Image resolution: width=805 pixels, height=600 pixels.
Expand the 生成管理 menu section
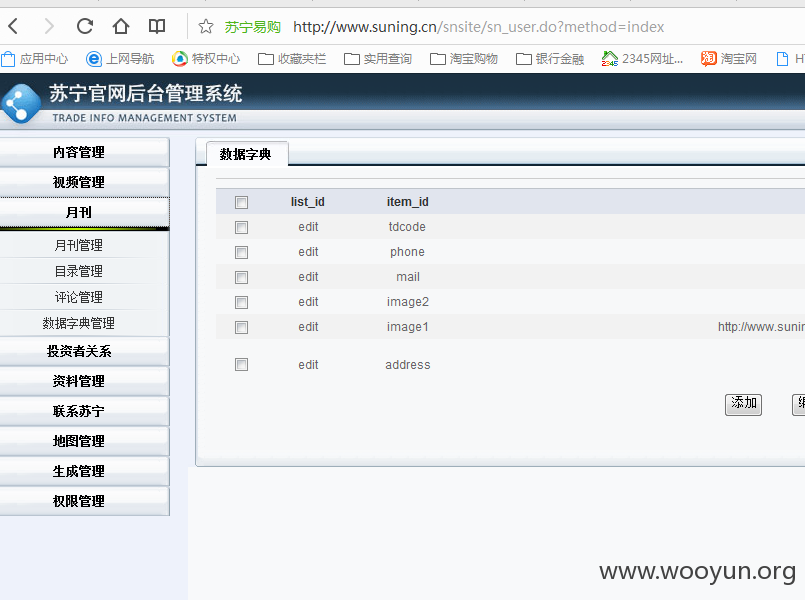pos(84,471)
